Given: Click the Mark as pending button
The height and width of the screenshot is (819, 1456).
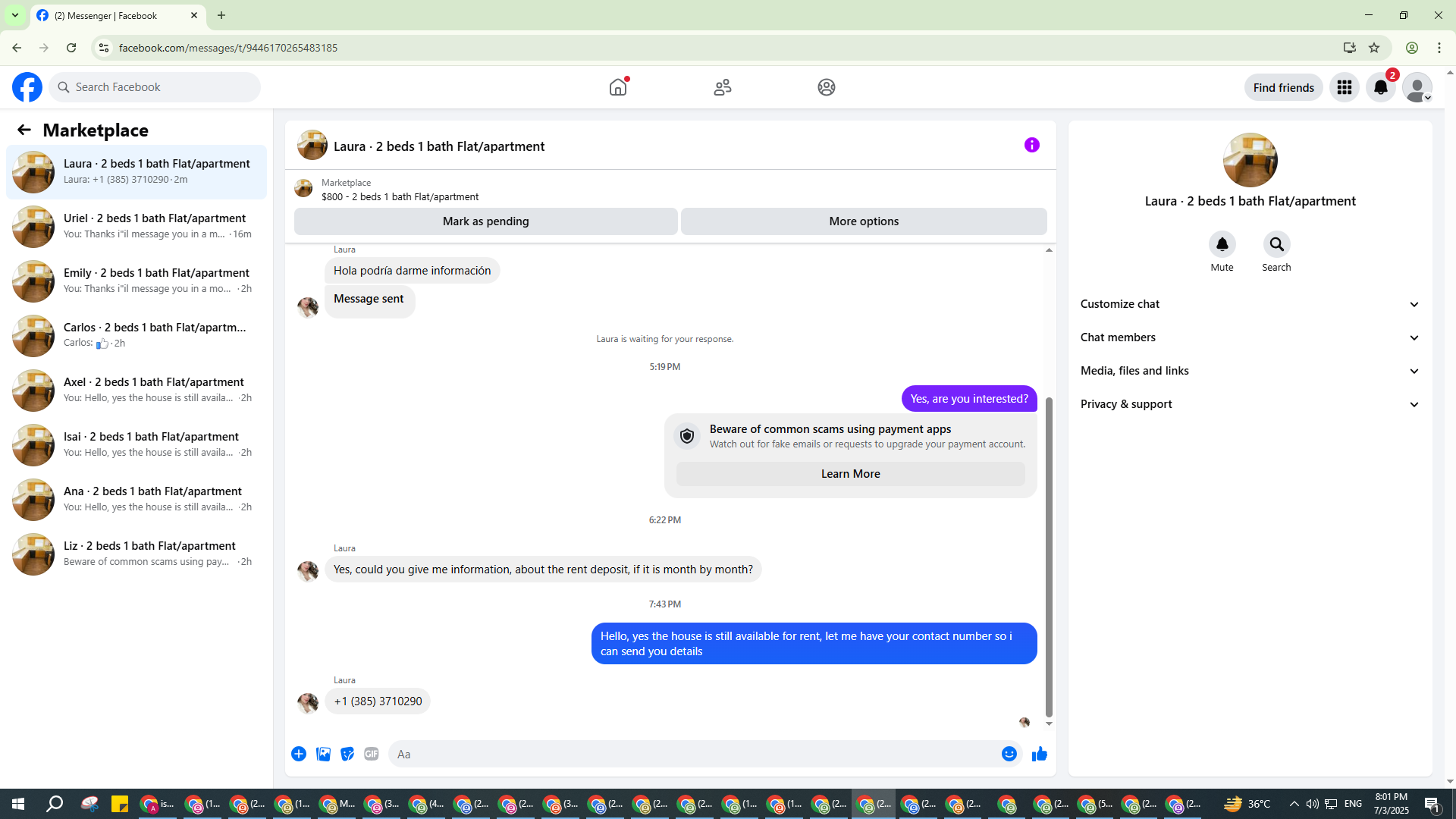Looking at the screenshot, I should click(485, 221).
